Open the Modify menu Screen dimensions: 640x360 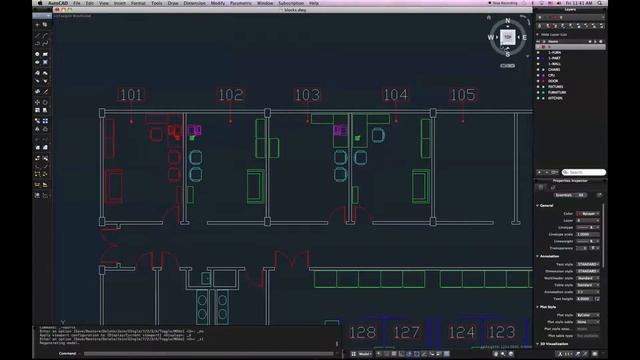[218, 3]
